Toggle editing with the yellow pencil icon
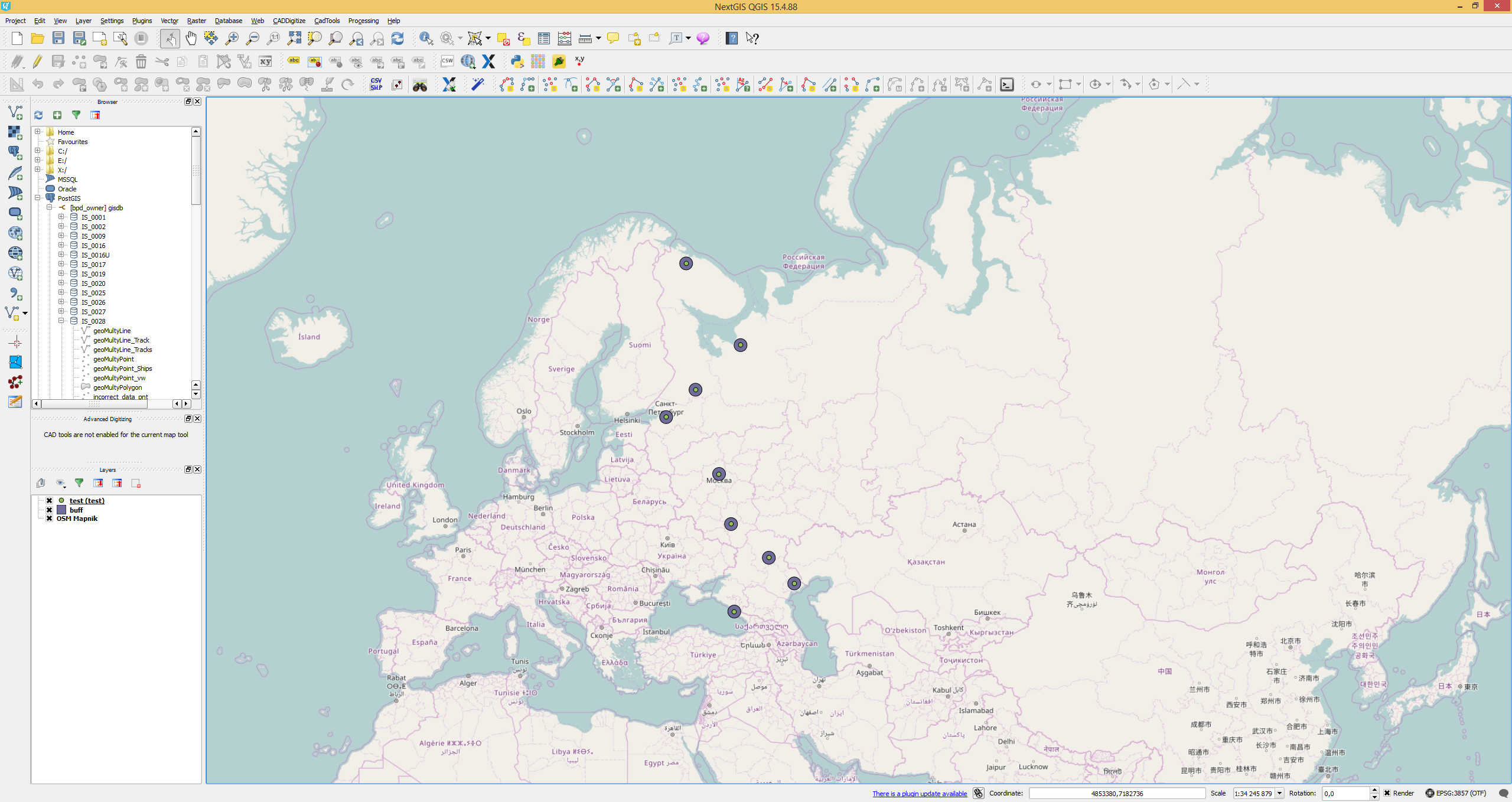Screen dimensions: 1512x802 (x=37, y=61)
